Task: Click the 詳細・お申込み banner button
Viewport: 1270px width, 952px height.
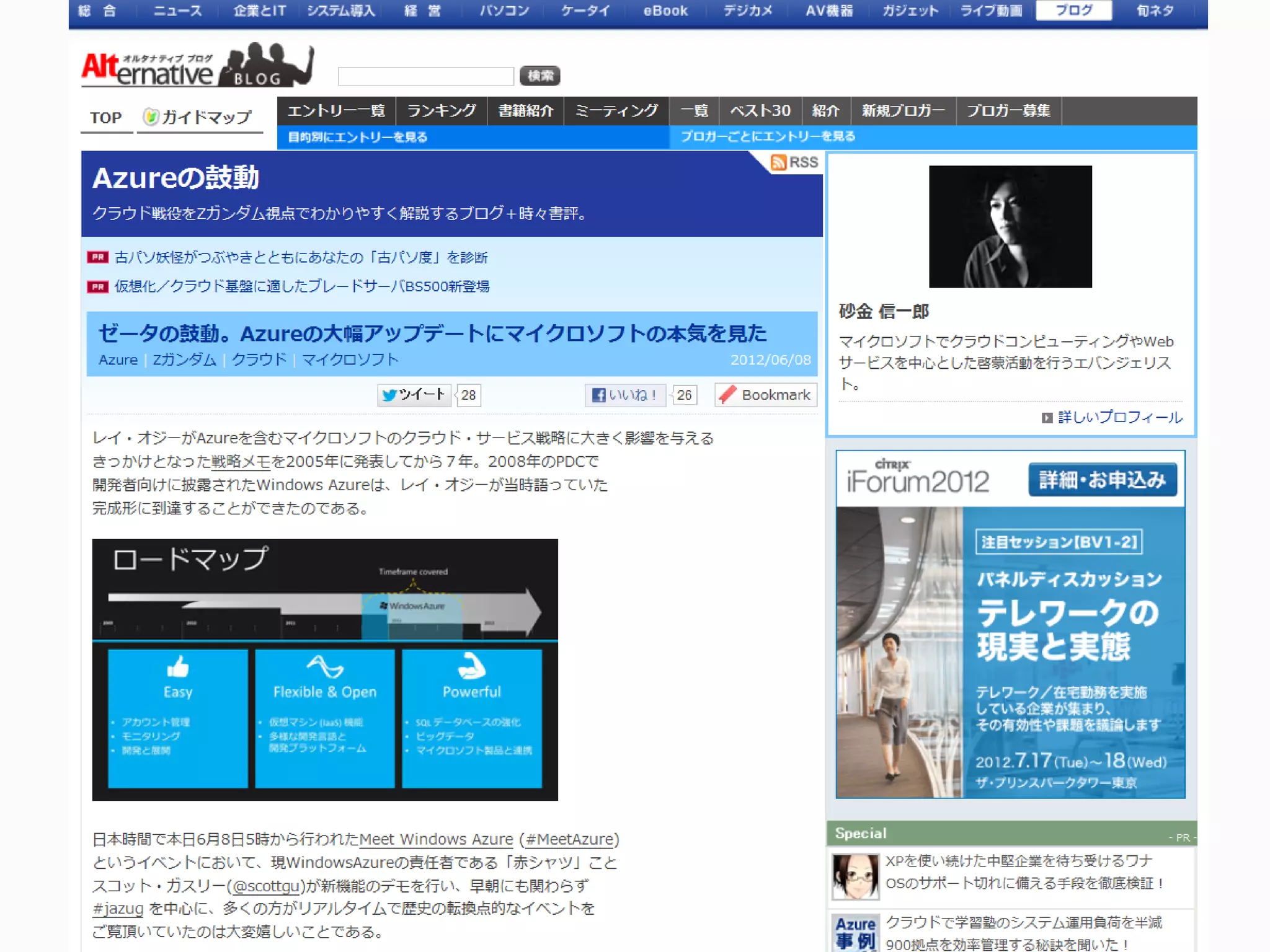Action: click(x=1102, y=479)
